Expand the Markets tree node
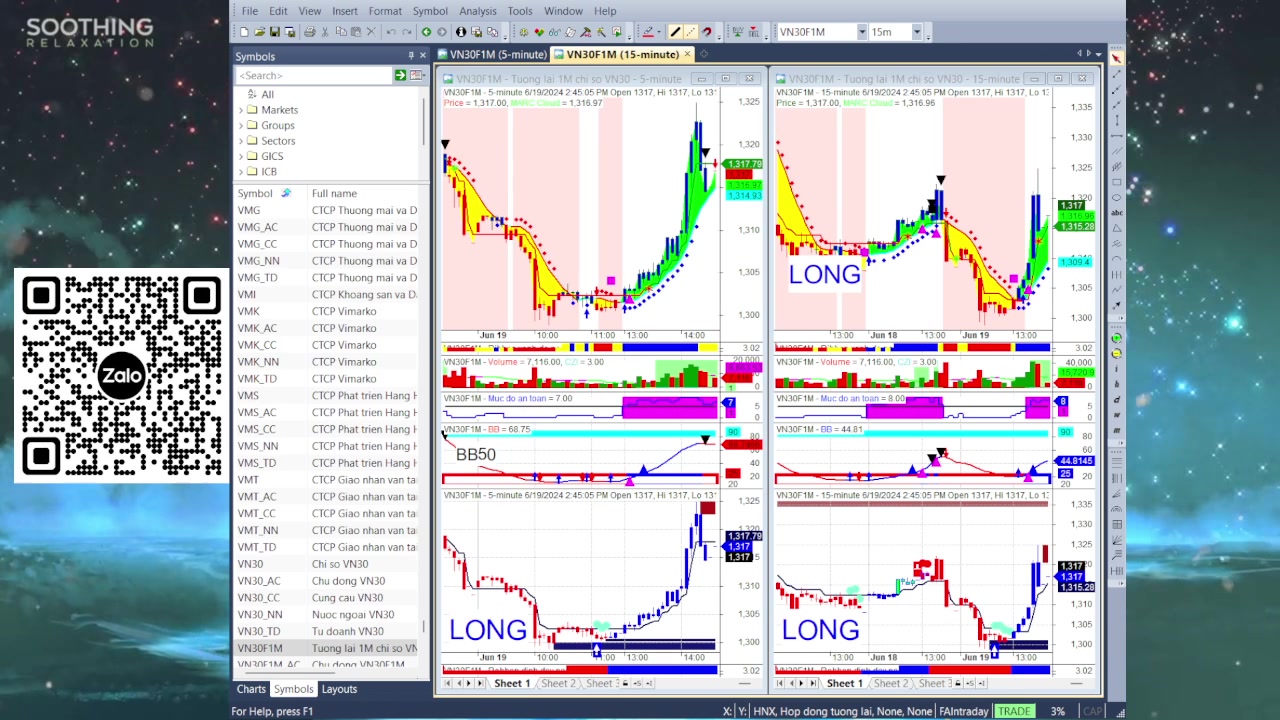1280x720 pixels. pyautogui.click(x=241, y=110)
